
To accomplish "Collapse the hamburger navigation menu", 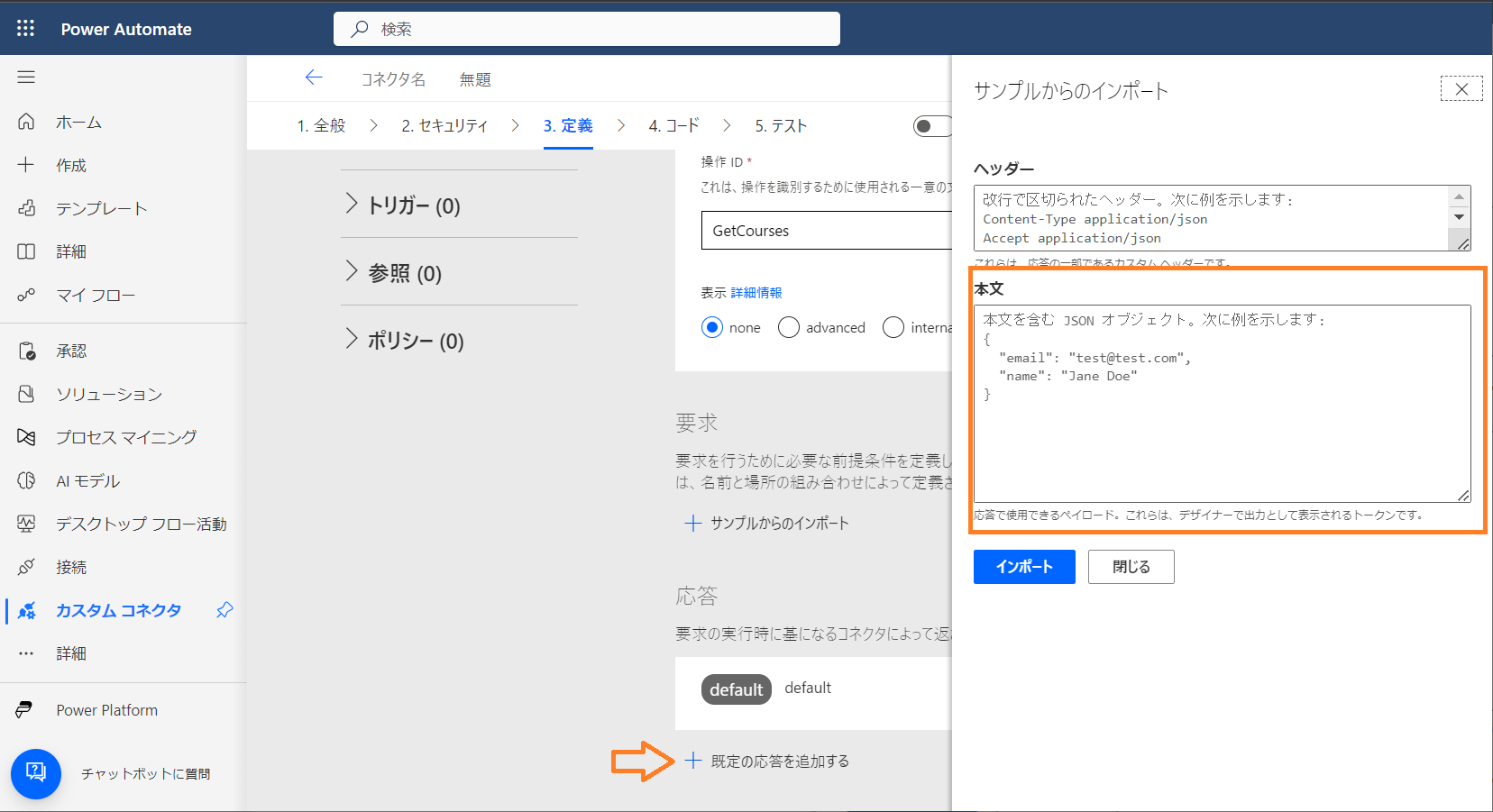I will tap(26, 78).
